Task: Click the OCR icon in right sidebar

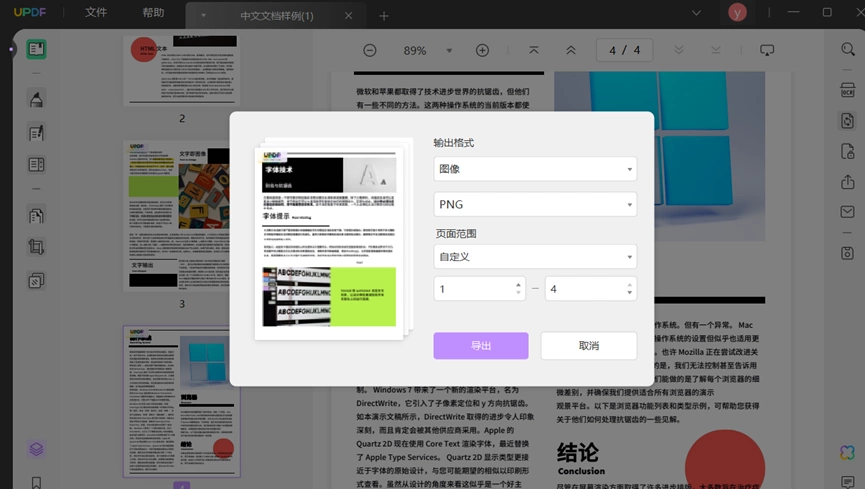Action: click(847, 90)
